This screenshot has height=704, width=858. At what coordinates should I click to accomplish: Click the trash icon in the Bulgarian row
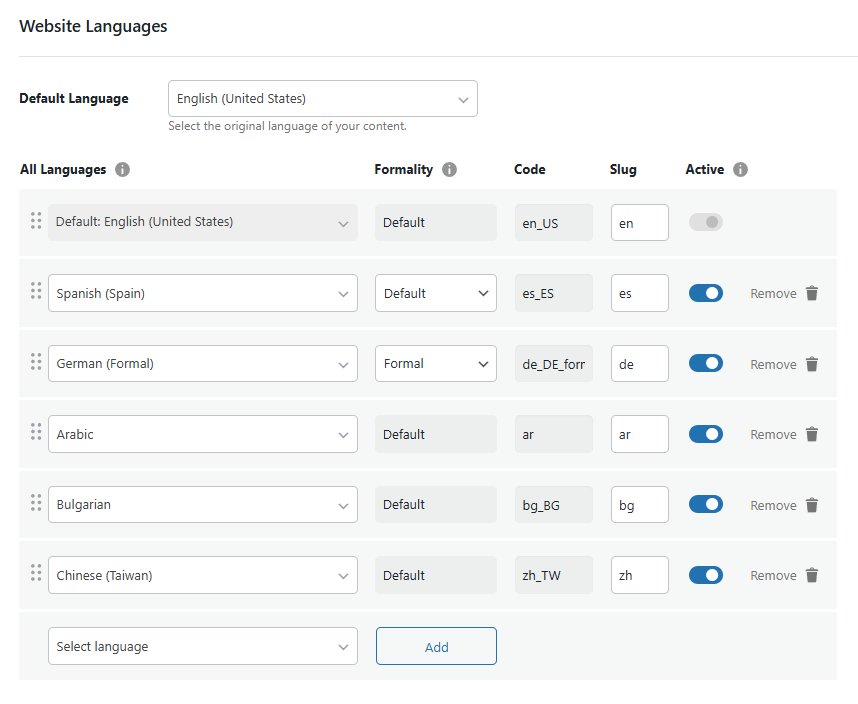click(812, 505)
